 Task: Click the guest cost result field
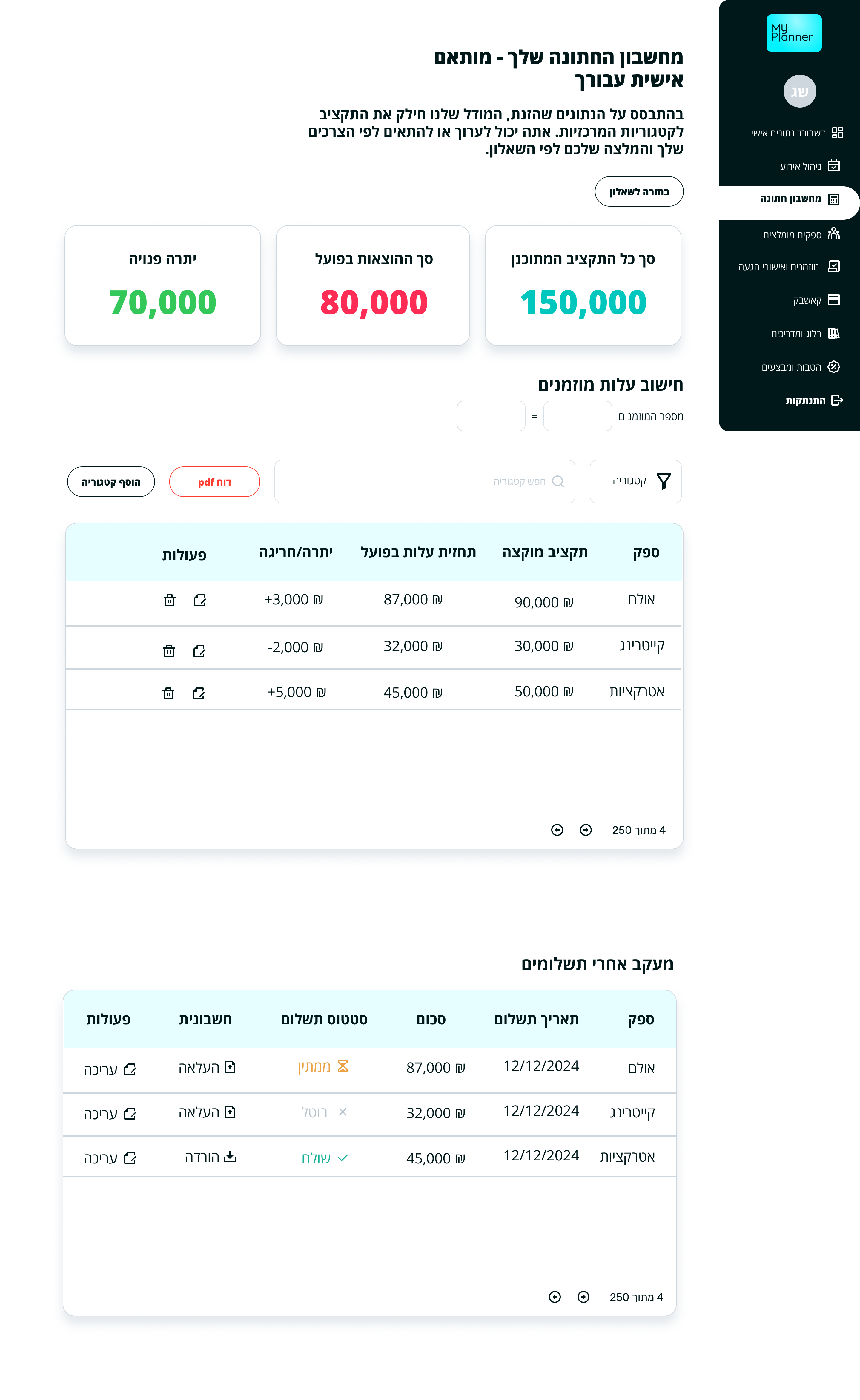(491, 416)
